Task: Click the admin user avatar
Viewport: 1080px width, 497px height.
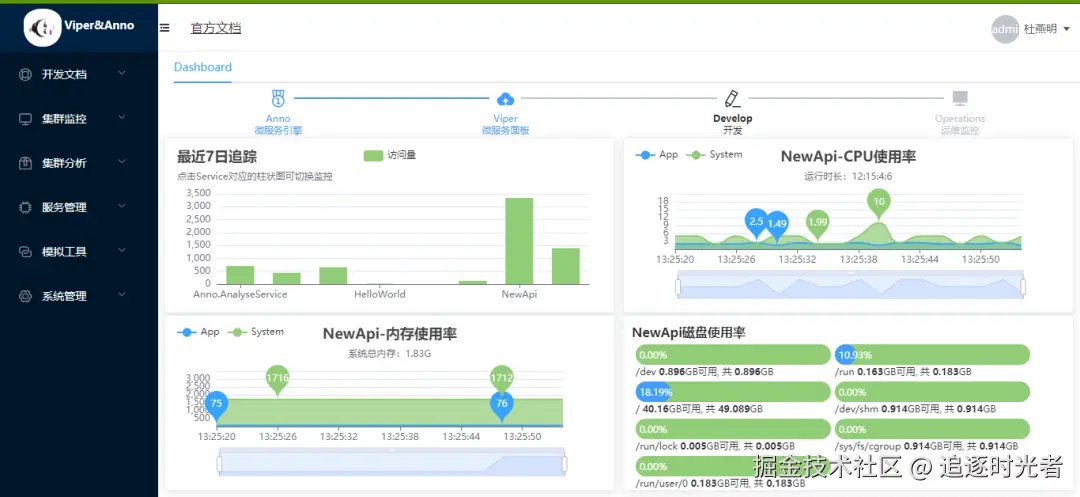Action: coord(1005,29)
